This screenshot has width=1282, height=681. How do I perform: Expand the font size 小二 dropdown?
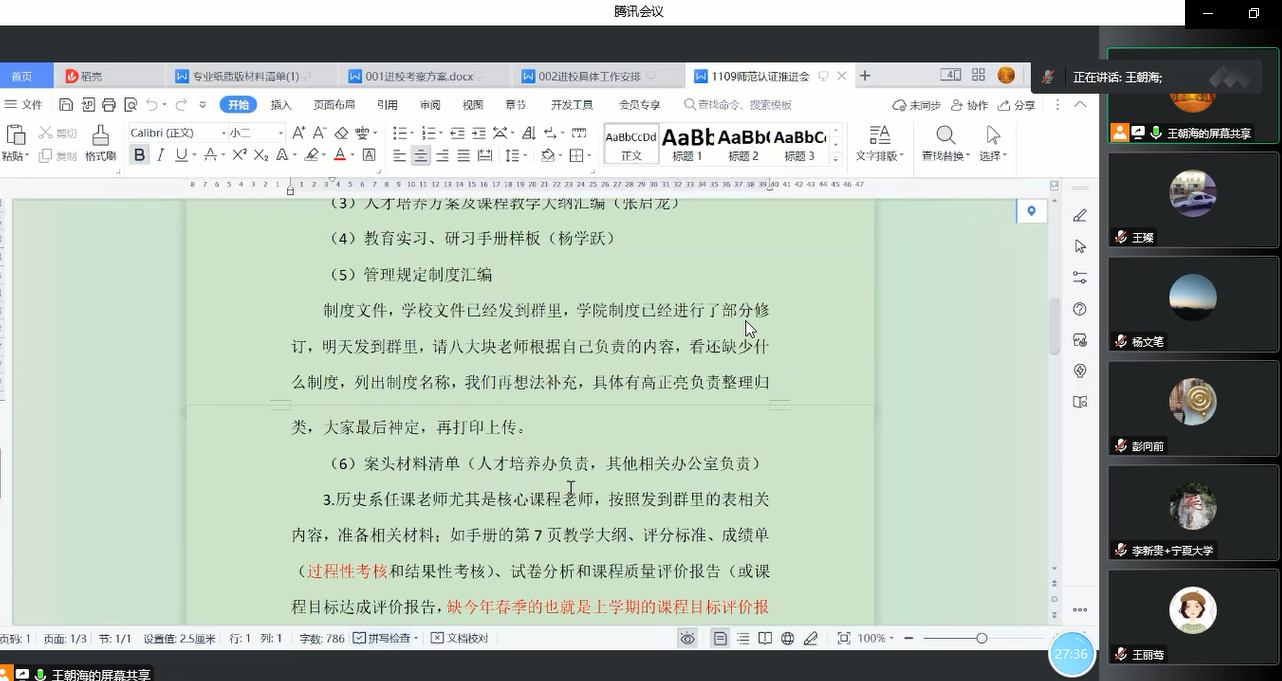point(281,133)
